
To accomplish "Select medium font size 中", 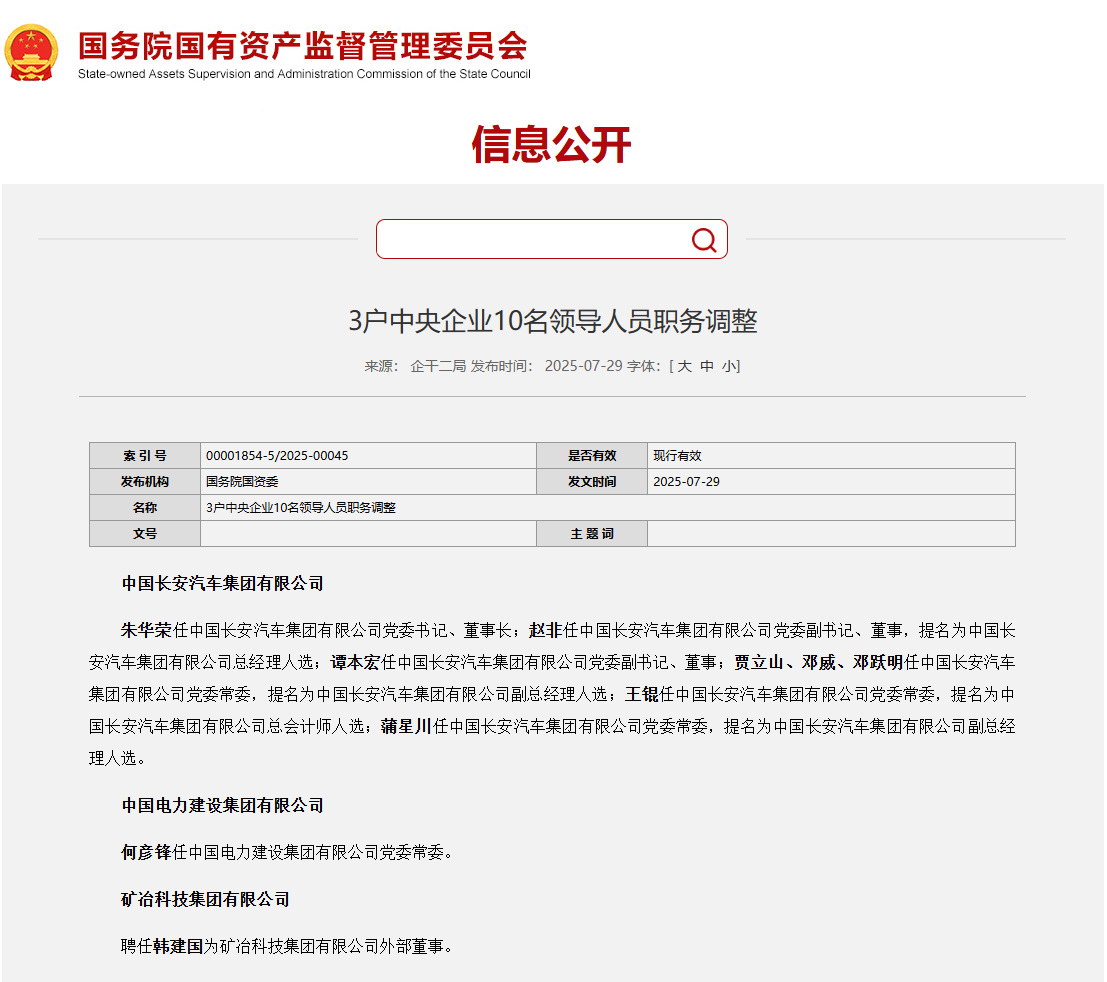I will coord(707,366).
